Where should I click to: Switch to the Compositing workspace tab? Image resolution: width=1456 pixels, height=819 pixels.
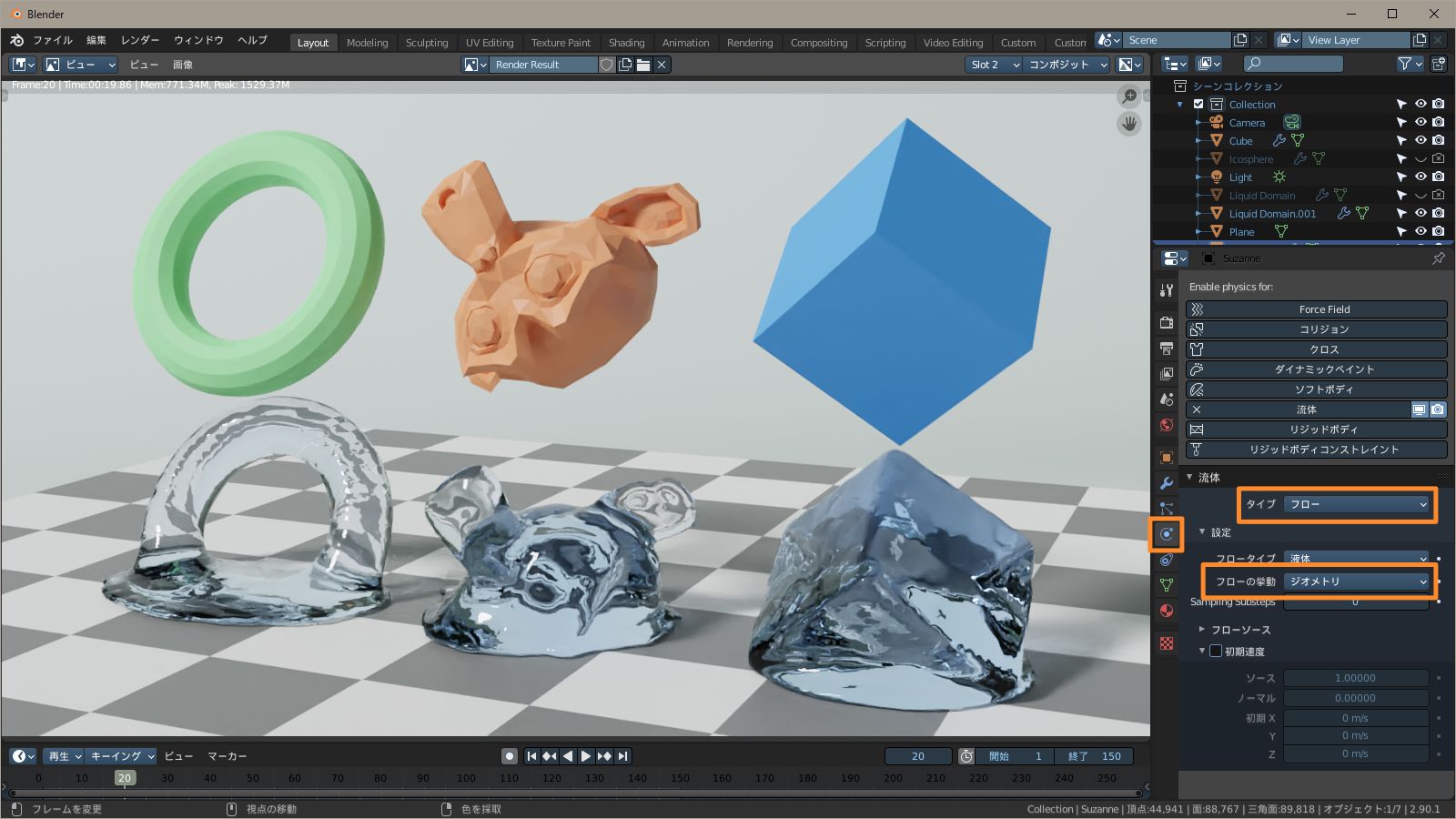click(x=819, y=43)
